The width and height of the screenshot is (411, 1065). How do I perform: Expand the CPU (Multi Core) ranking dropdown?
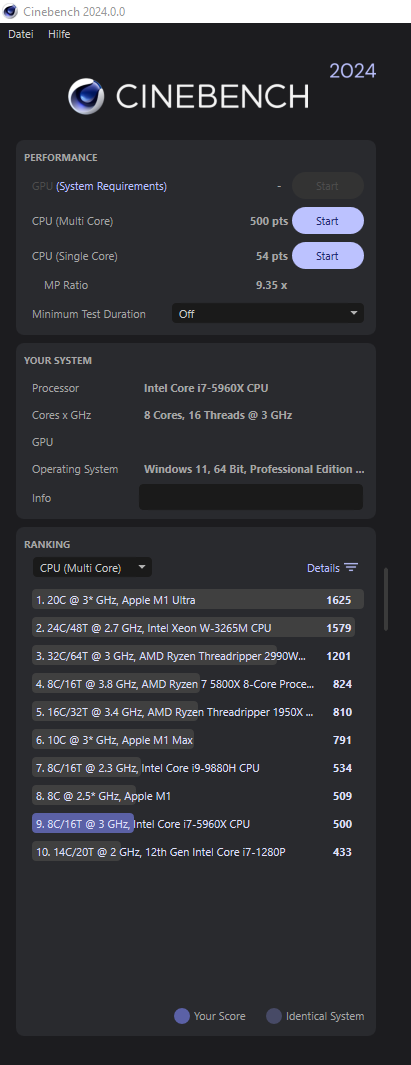[x=92, y=568]
